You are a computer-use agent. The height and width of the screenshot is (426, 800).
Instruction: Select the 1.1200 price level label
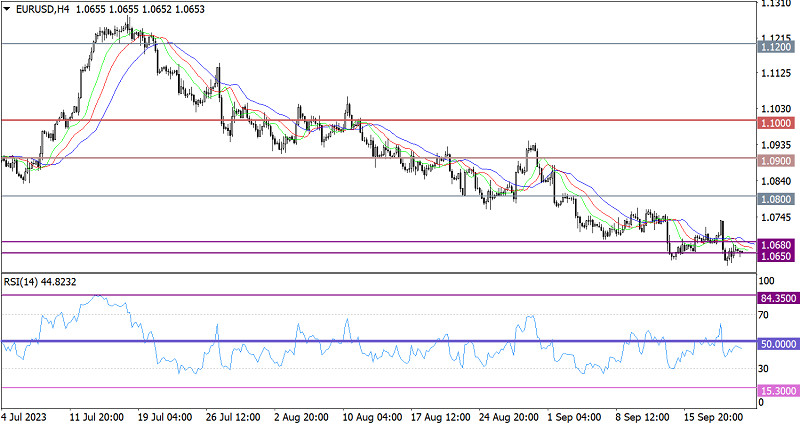pyautogui.click(x=776, y=47)
